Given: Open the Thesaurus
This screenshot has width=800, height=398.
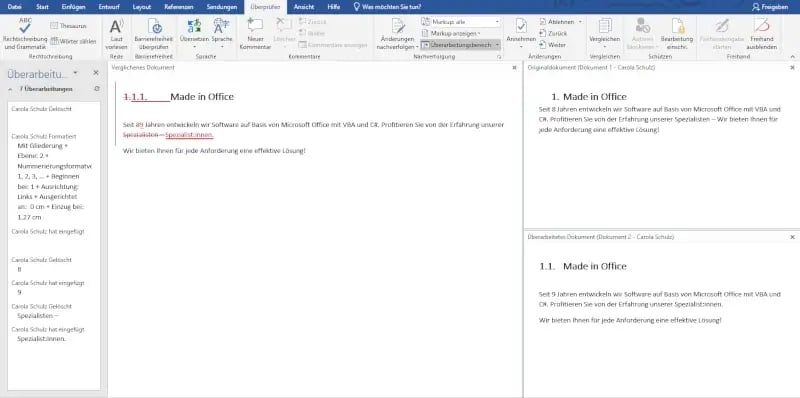Looking at the screenshot, I should pos(69,26).
